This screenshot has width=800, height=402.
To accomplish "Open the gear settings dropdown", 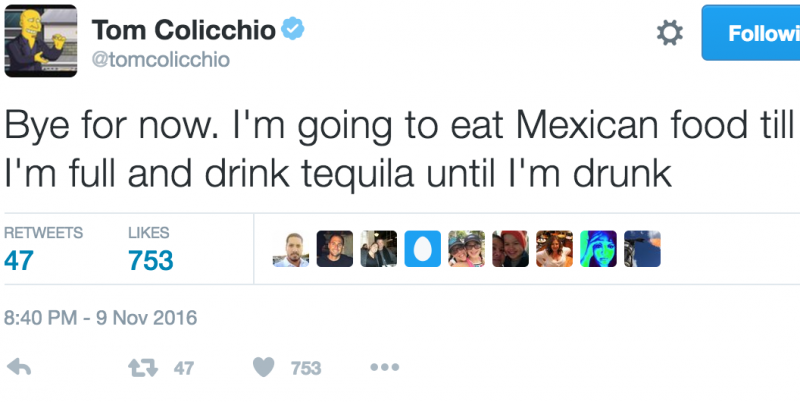I will pyautogui.click(x=669, y=33).
